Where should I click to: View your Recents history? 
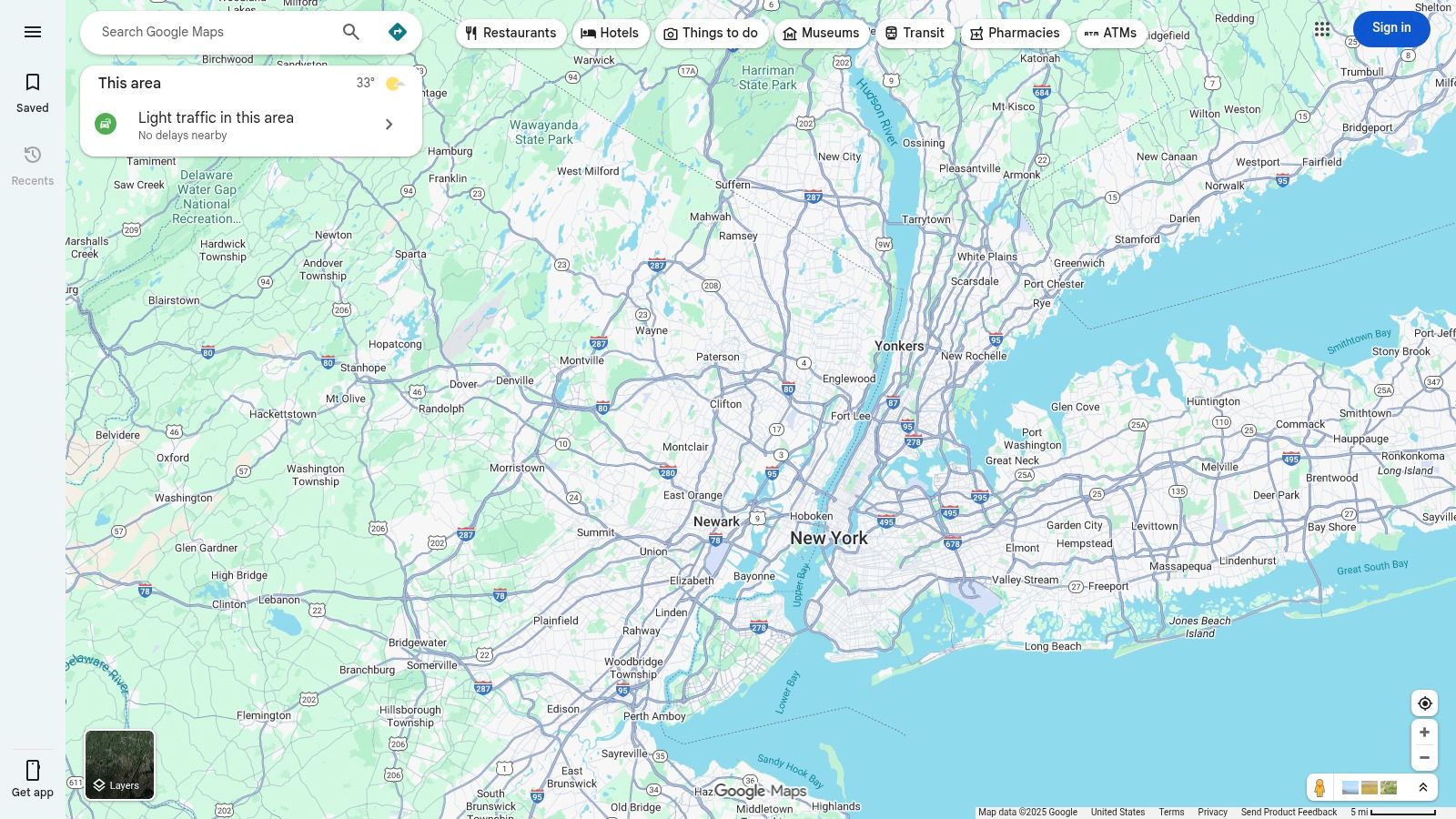coord(33,167)
